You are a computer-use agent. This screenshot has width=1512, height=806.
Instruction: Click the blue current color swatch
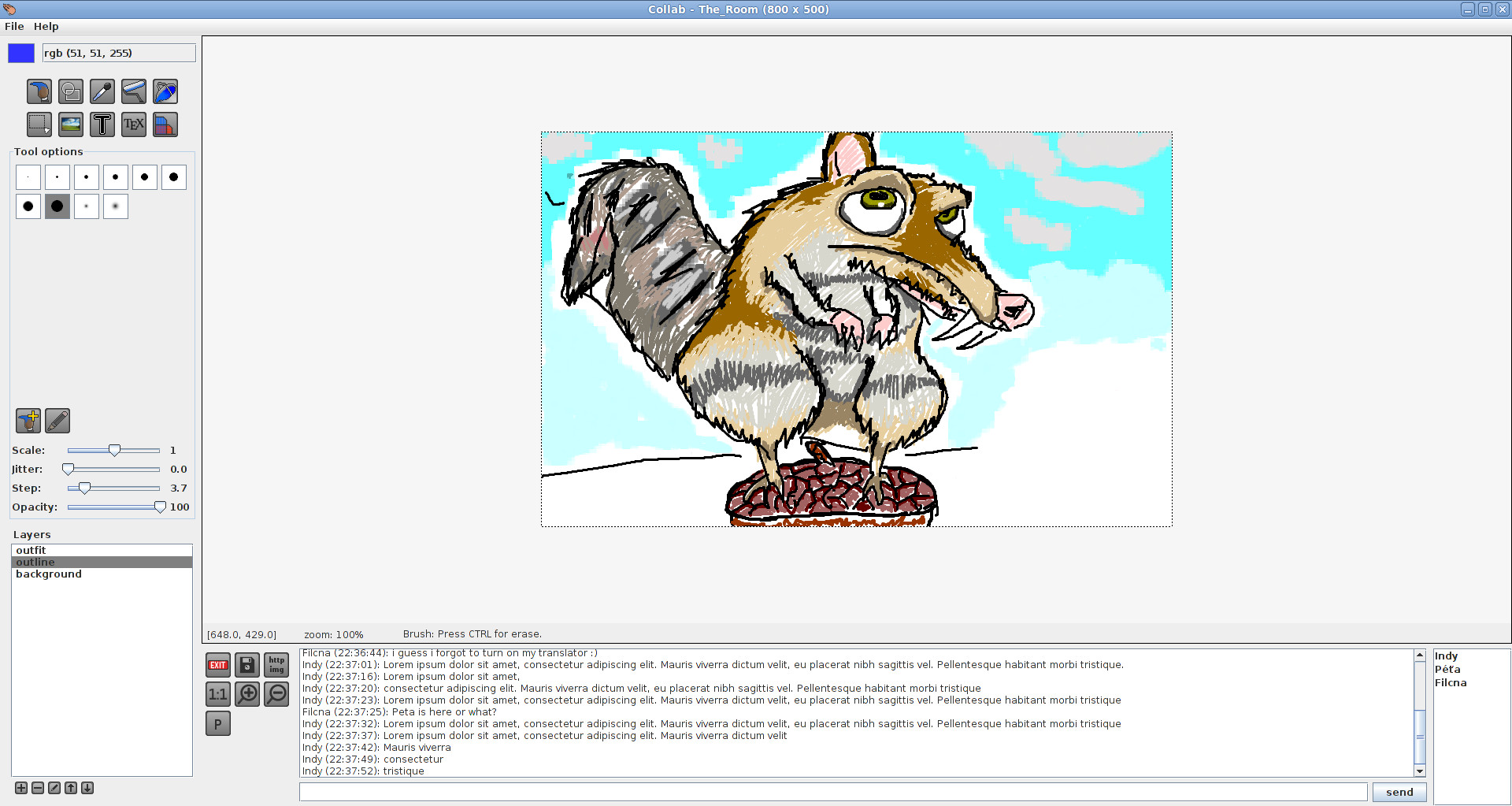pos(21,53)
